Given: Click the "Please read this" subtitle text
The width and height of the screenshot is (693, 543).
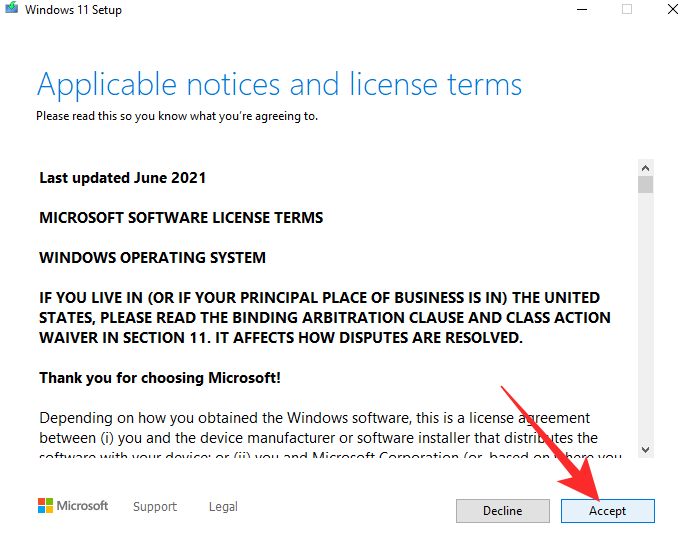Looking at the screenshot, I should [177, 116].
